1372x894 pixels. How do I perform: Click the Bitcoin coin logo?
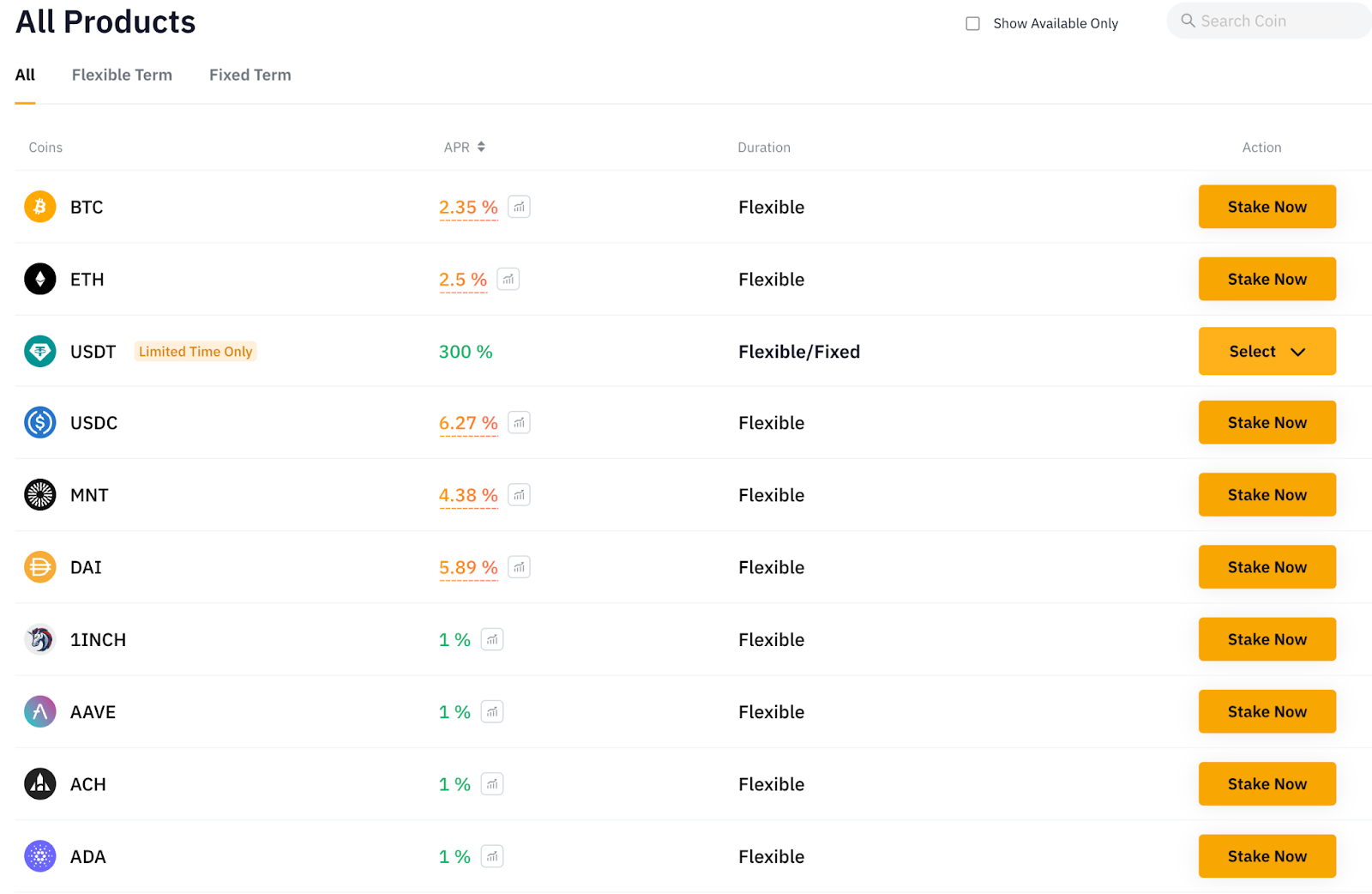tap(40, 207)
